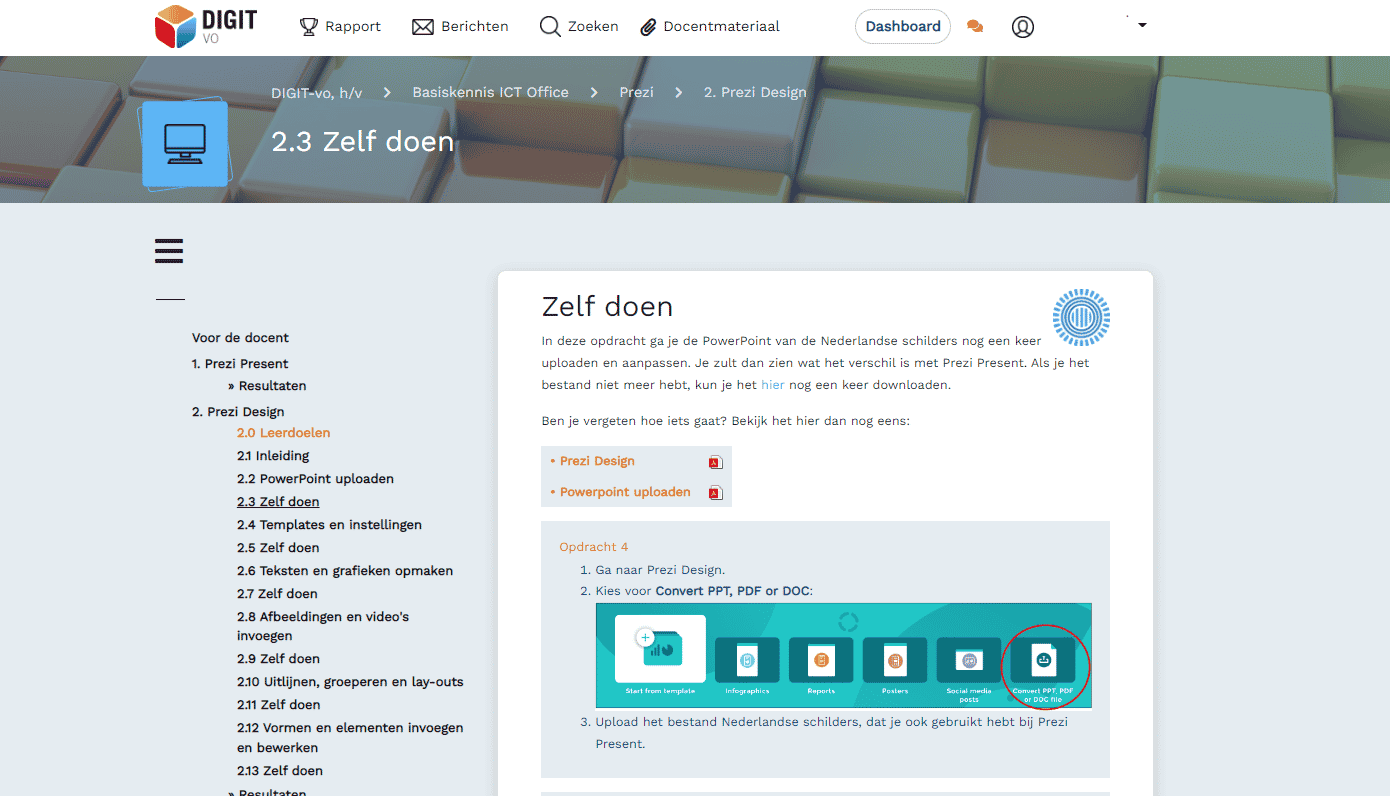This screenshot has height=796, width=1390.
Task: Open Docentmateriaal via the paperclip icon
Action: [650, 26]
